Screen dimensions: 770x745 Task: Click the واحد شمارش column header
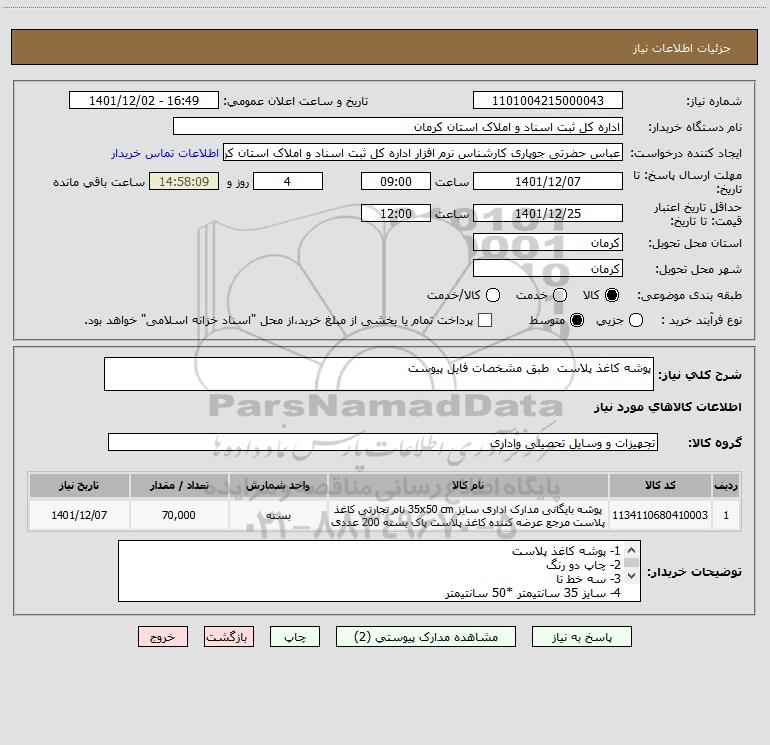coord(278,485)
